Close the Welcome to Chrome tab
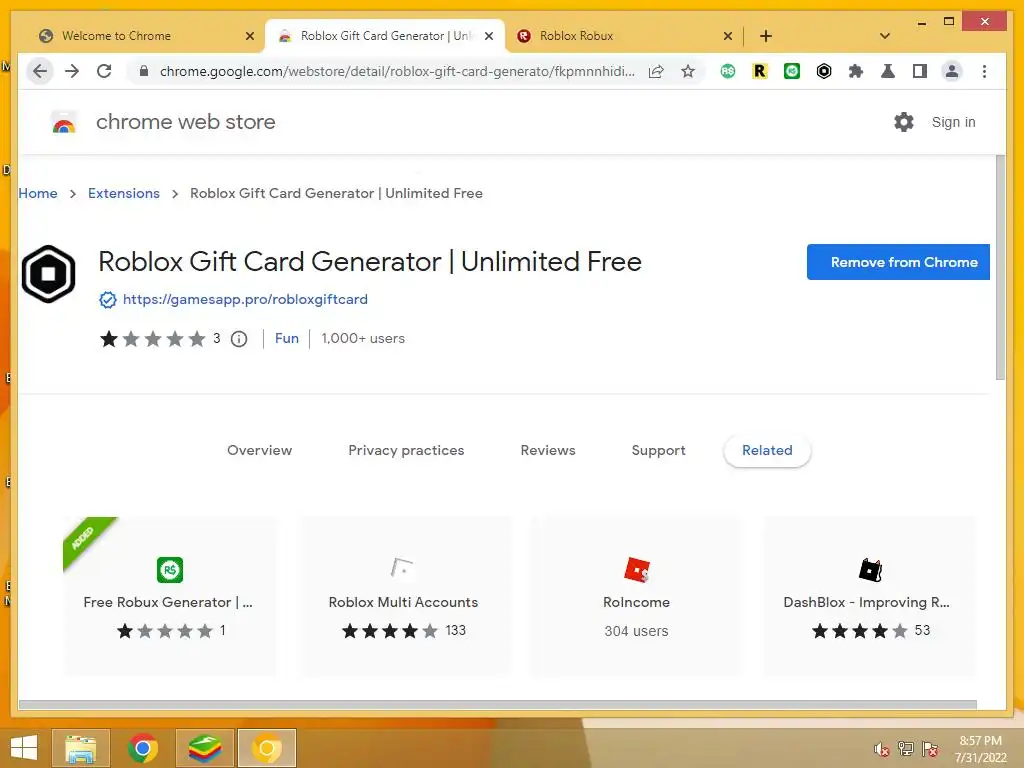The height and width of the screenshot is (768, 1024). point(249,36)
